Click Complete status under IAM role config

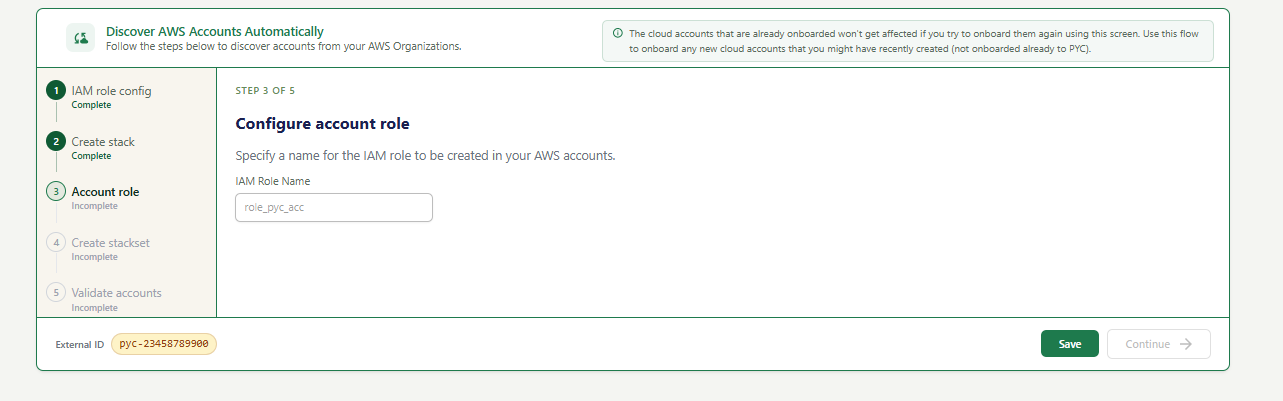pos(92,105)
